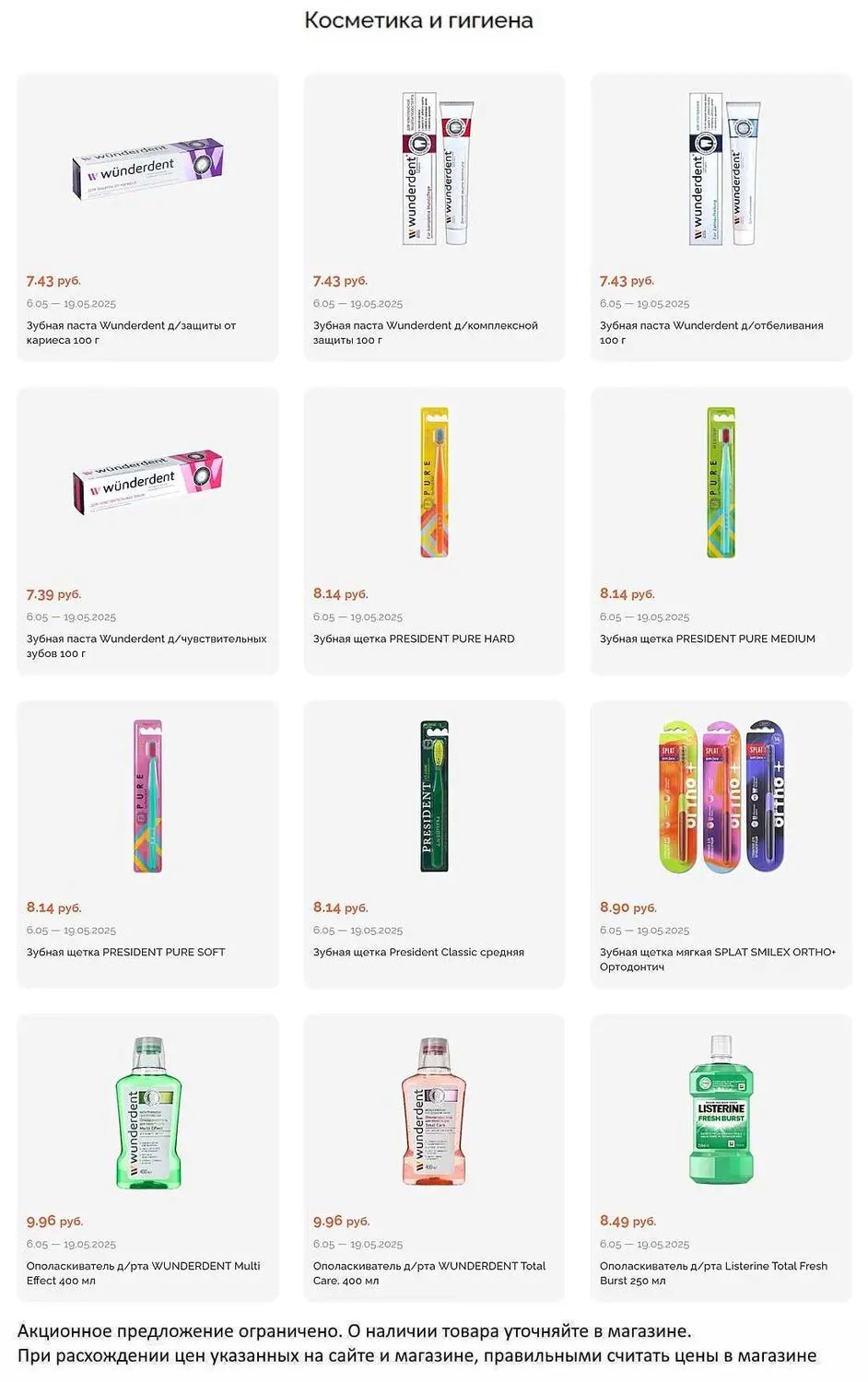Select SPLAT SMILEX ORTHO+ toothbrushes image
This screenshot has width=868, height=1382.
coord(721,796)
